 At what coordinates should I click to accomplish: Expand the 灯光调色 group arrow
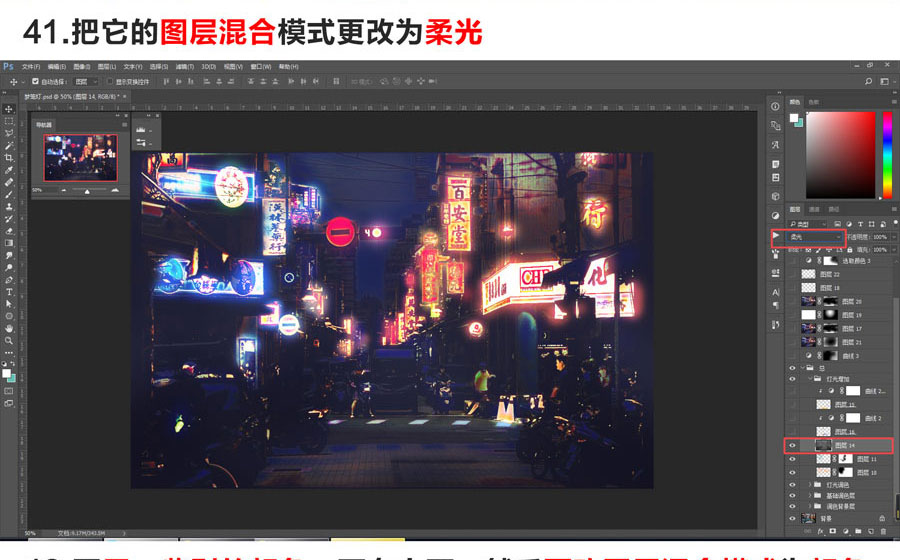tap(810, 485)
